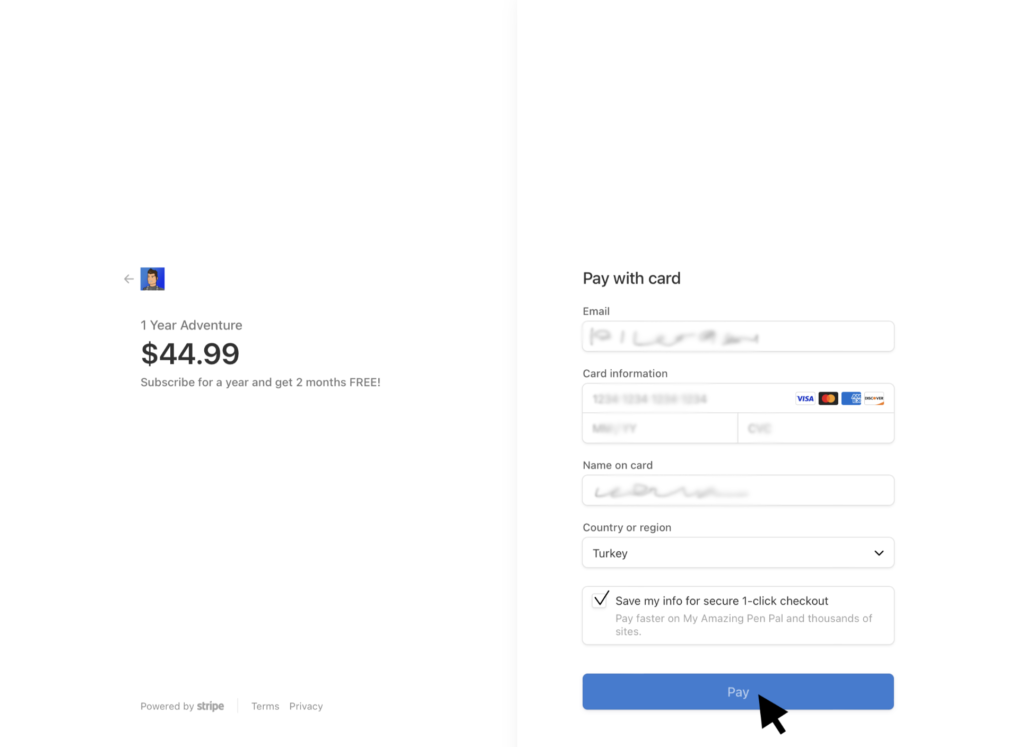Screen dimensions: 1024x747
Task: Select the MM / YY expiry field
Action: [660, 428]
